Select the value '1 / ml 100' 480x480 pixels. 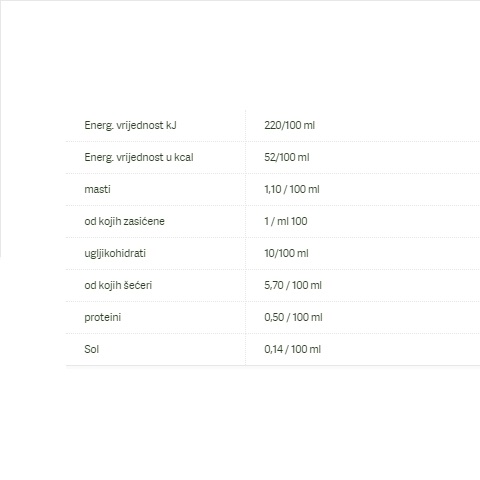pyautogui.click(x=286, y=221)
